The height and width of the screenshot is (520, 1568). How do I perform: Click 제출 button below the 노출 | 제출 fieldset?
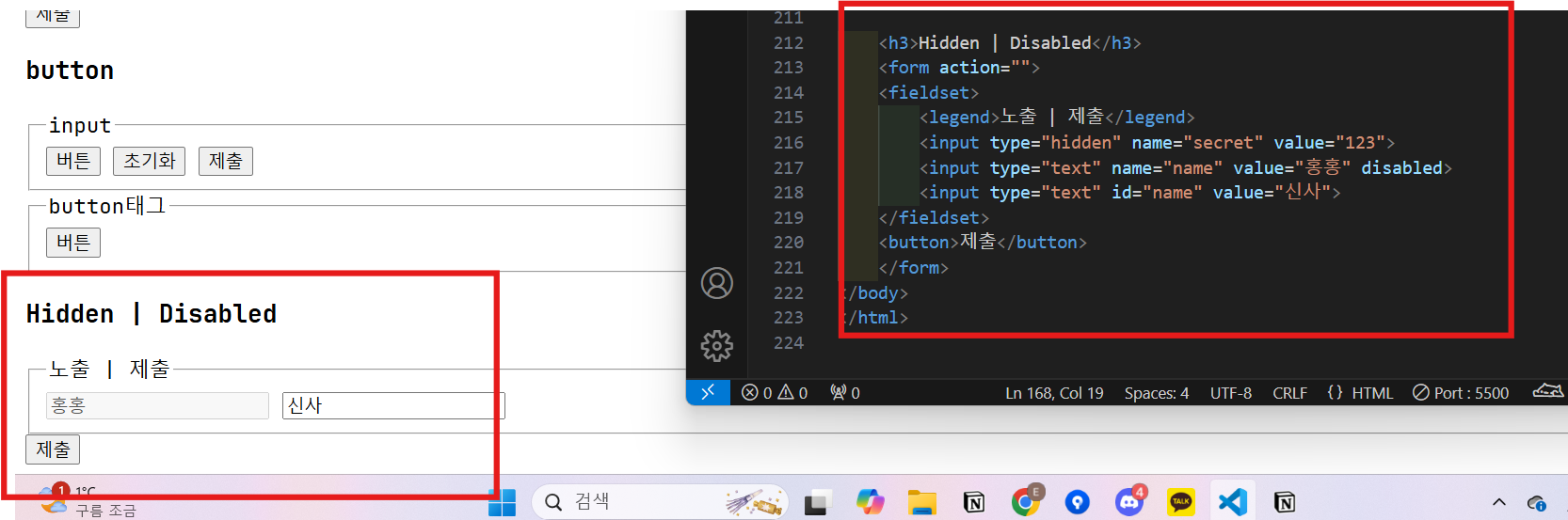[53, 449]
